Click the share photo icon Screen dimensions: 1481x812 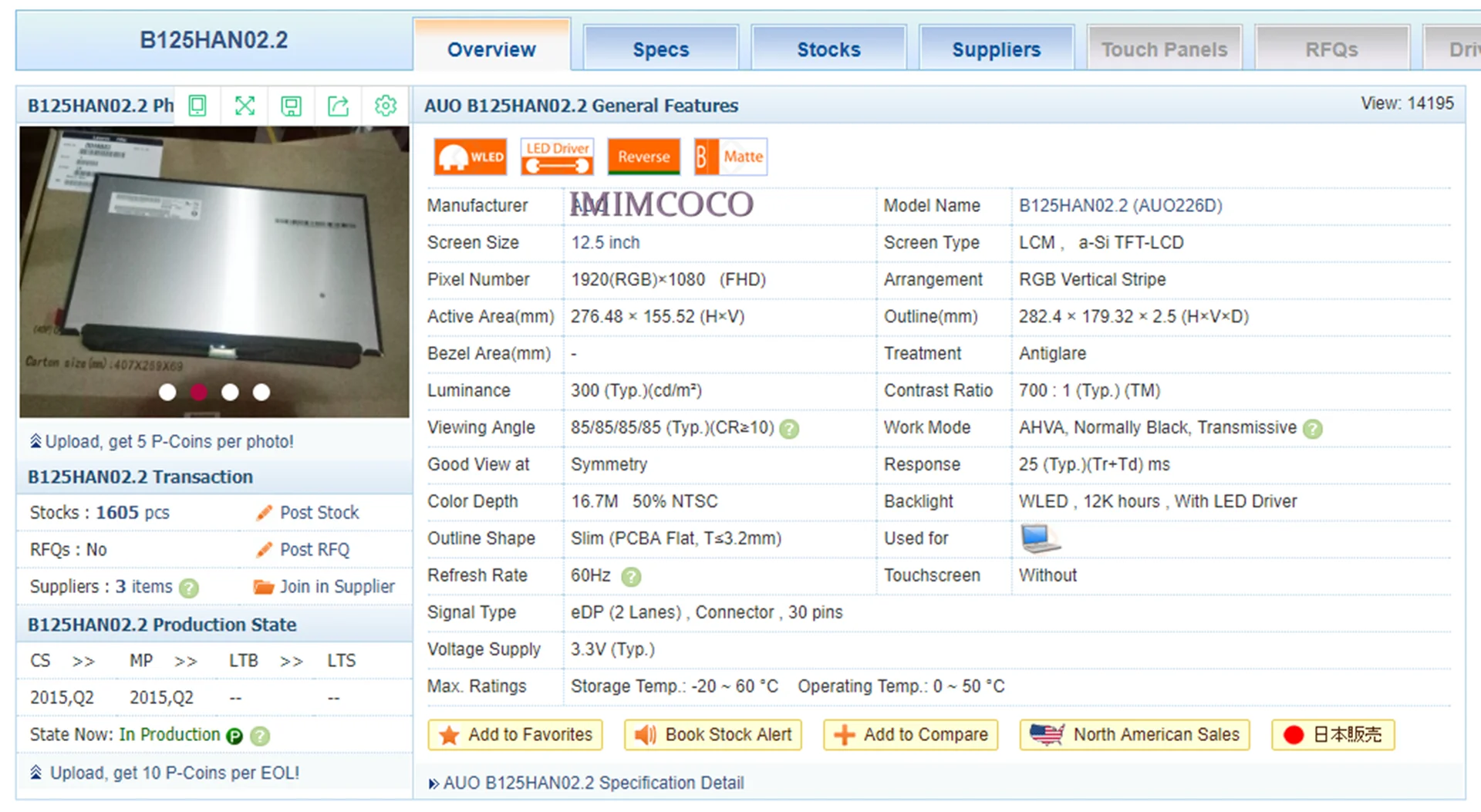tap(339, 106)
